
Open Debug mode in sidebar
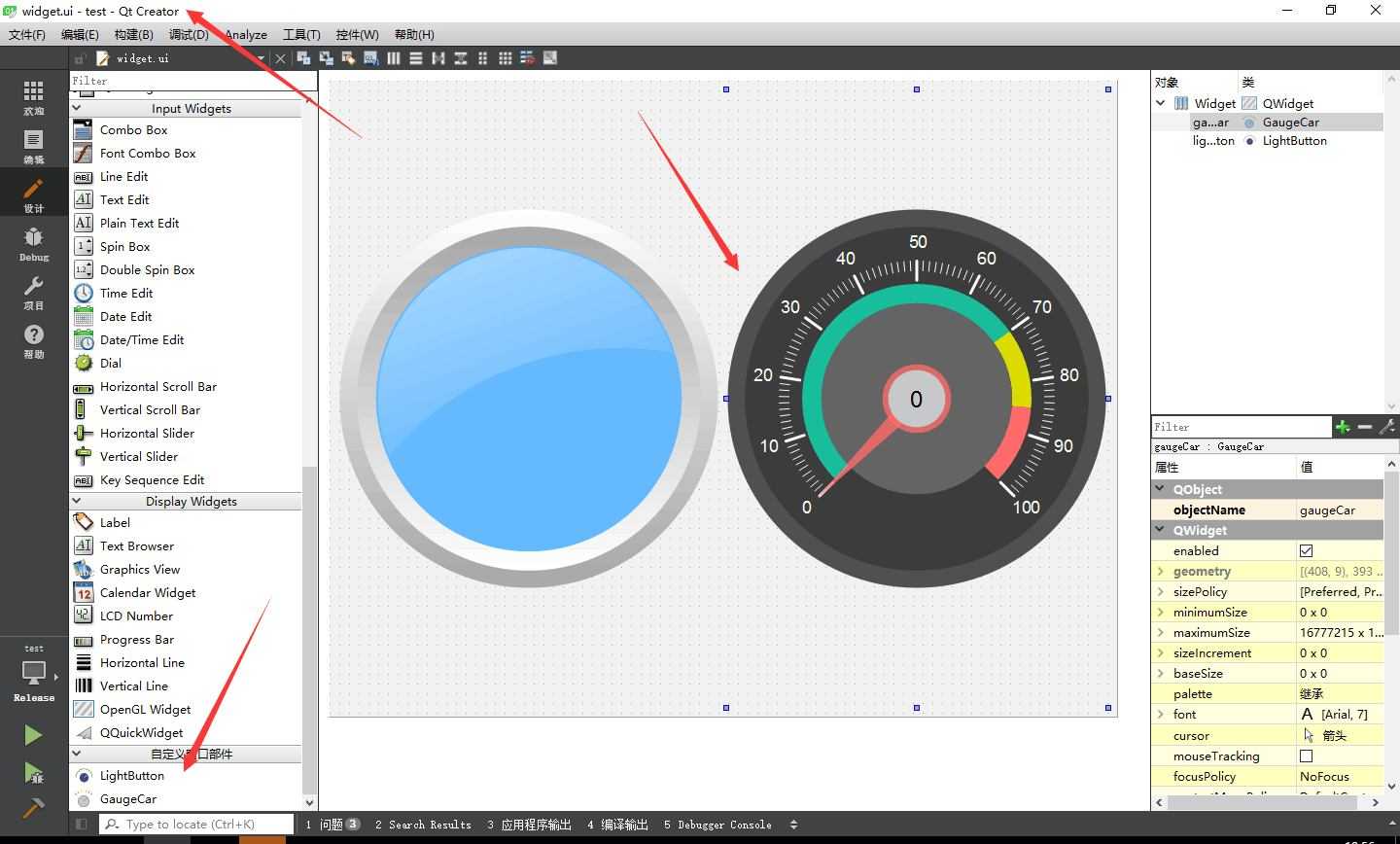34,243
